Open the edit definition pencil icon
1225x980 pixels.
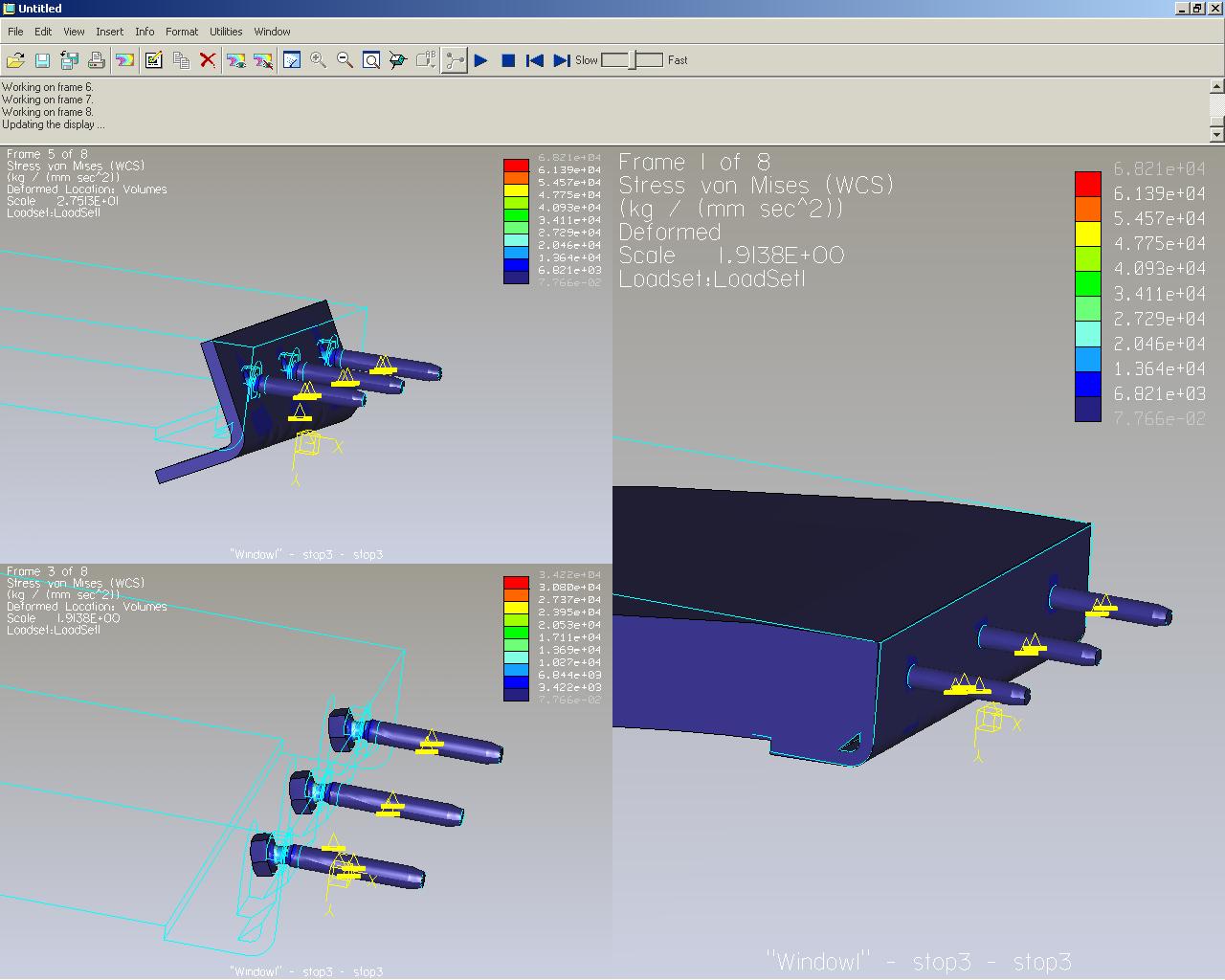click(153, 60)
